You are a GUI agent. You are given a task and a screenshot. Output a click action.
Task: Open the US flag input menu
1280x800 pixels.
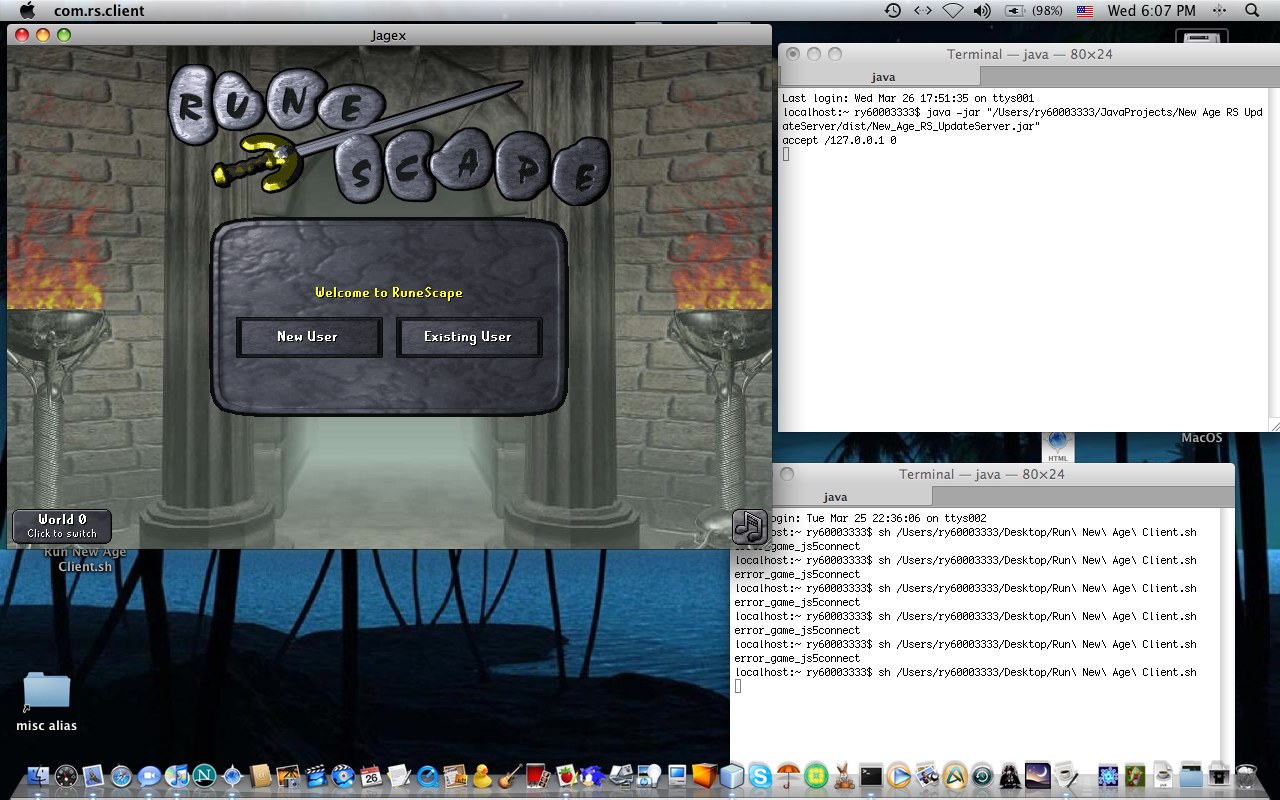tap(1085, 11)
